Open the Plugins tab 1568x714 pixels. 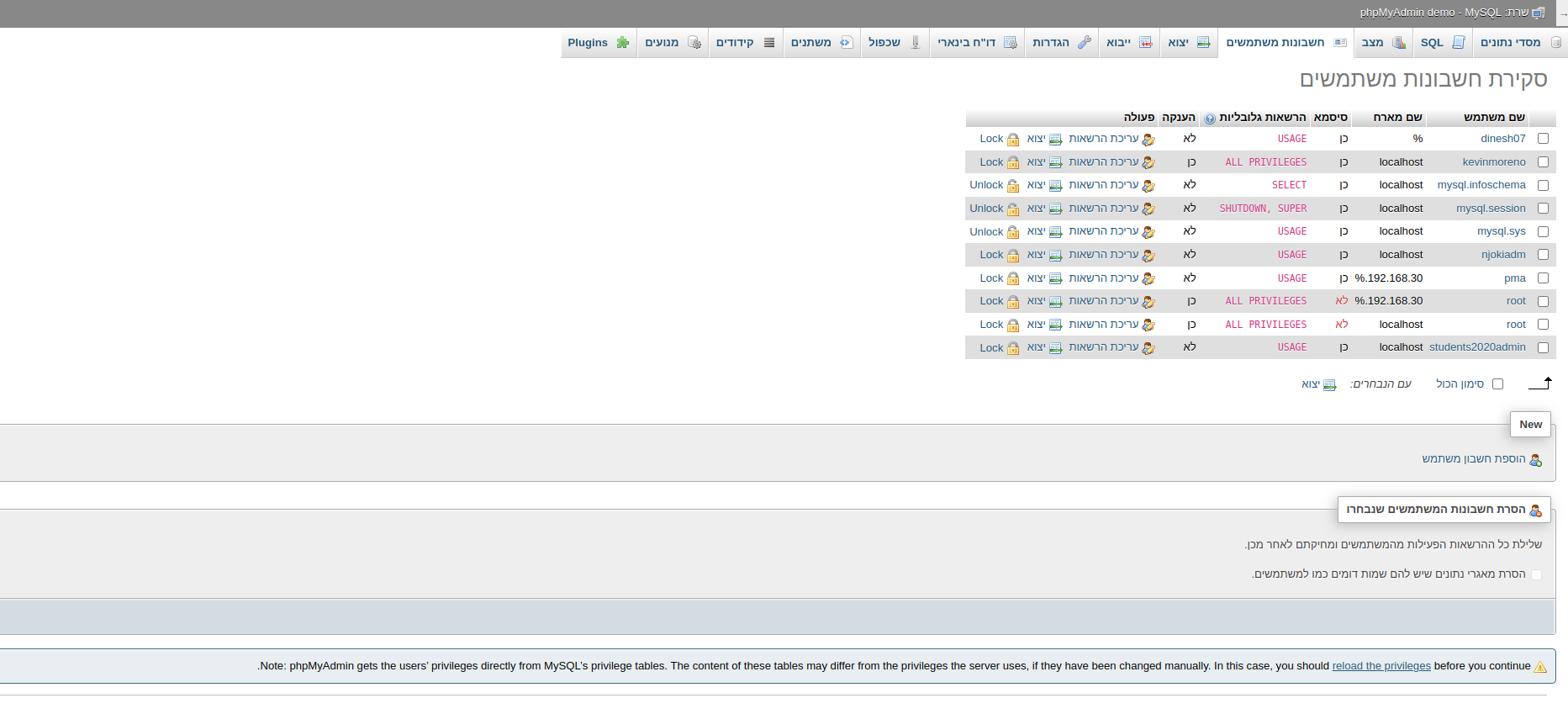(x=598, y=43)
